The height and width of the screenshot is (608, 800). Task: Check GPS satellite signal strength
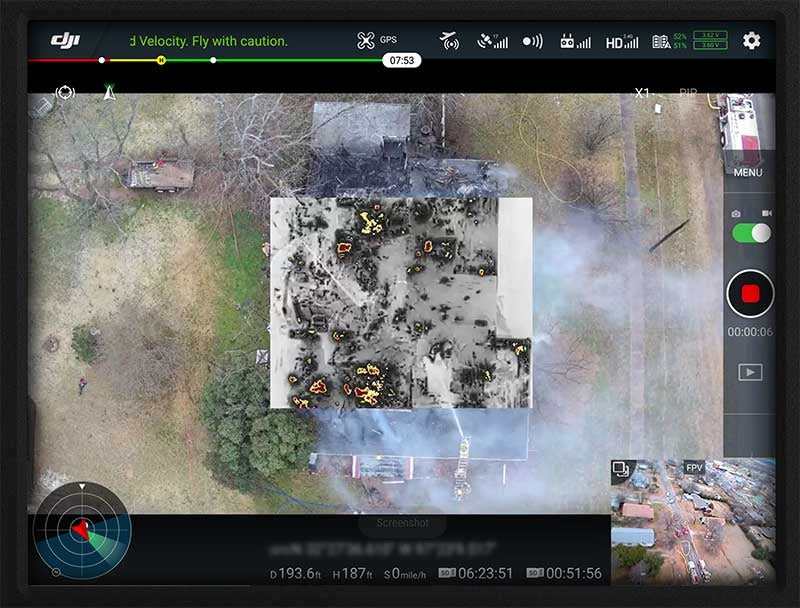(x=492, y=42)
